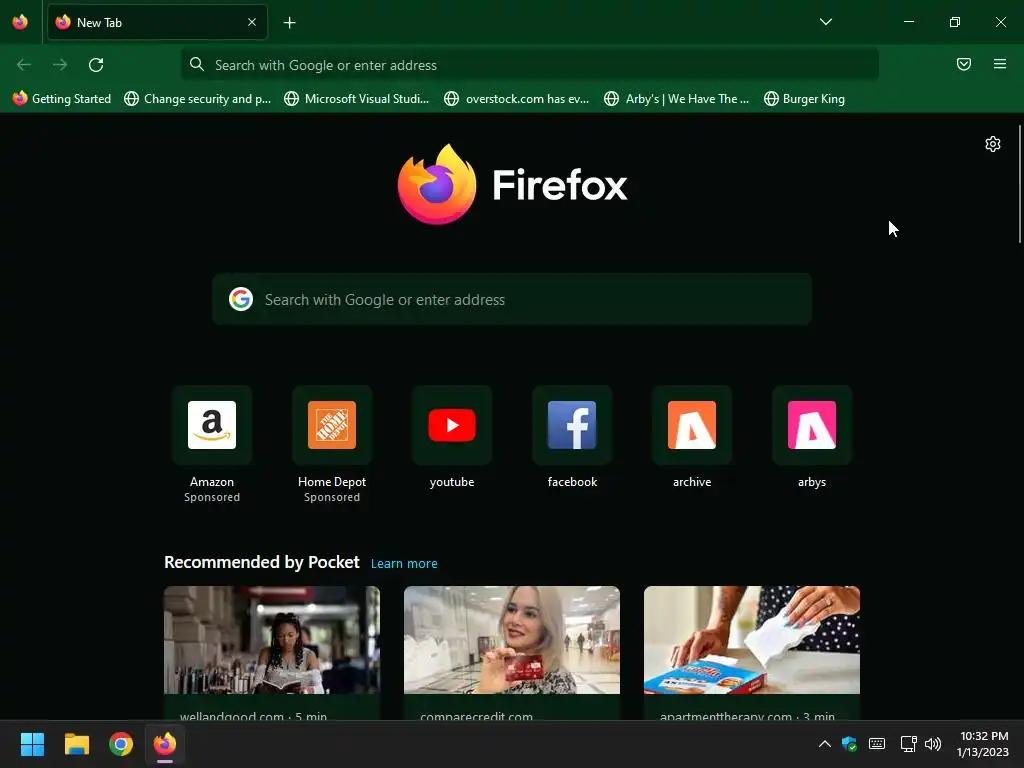
Task: Open clock showing 10:32 PM
Action: click(983, 744)
